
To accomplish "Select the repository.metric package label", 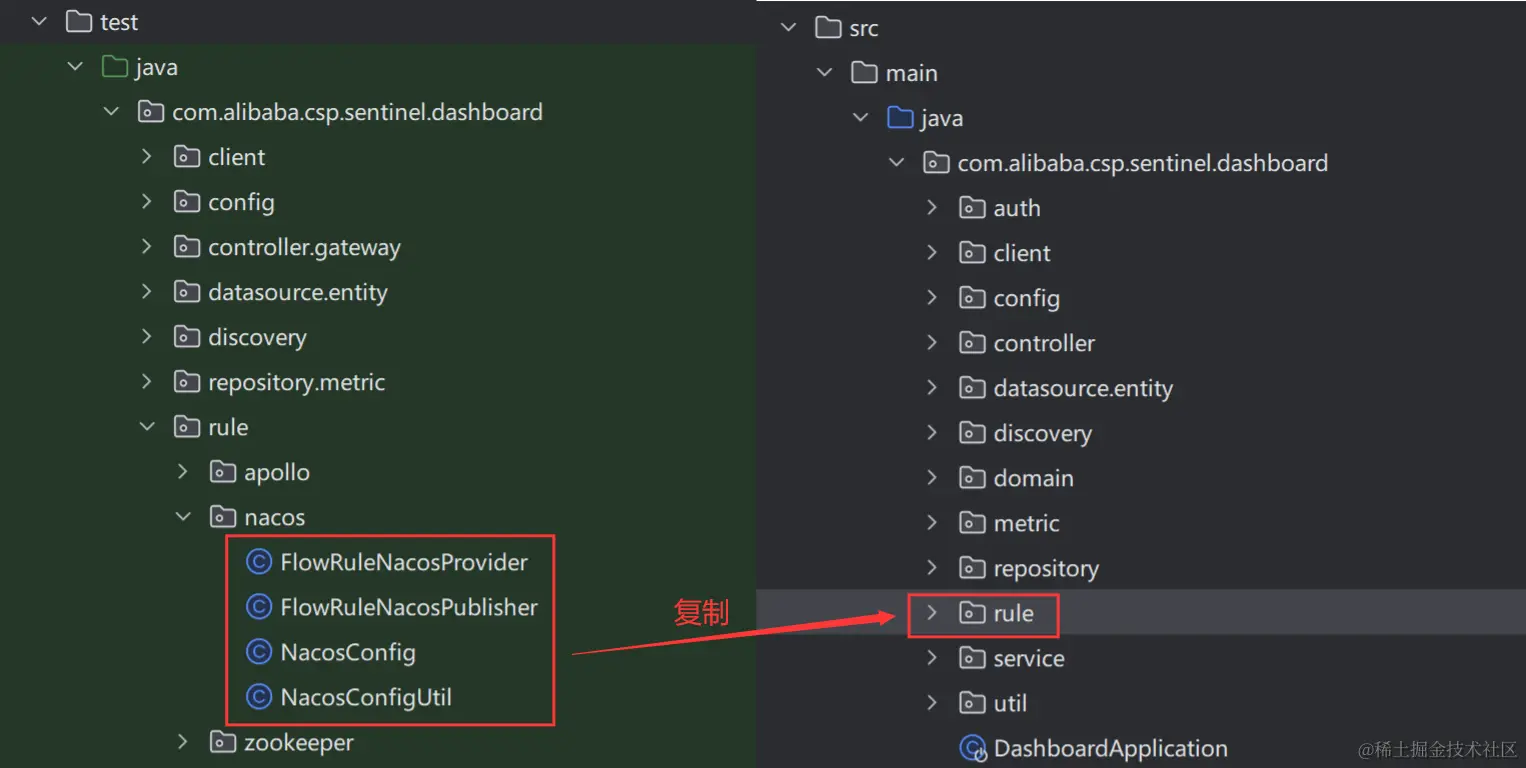I will pos(297,382).
